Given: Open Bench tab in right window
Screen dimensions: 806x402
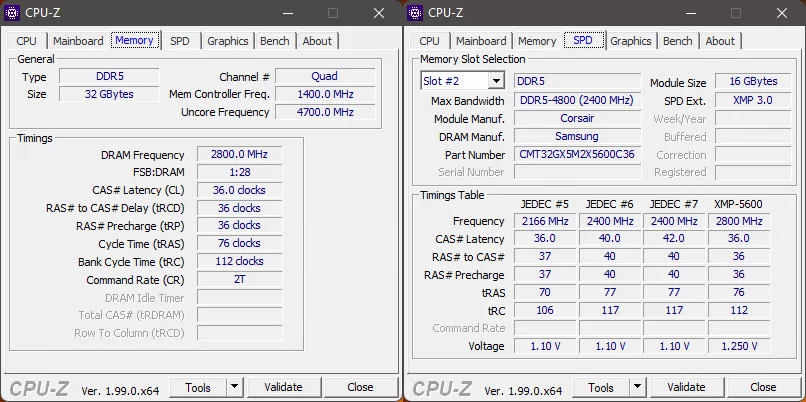Looking at the screenshot, I should (677, 41).
